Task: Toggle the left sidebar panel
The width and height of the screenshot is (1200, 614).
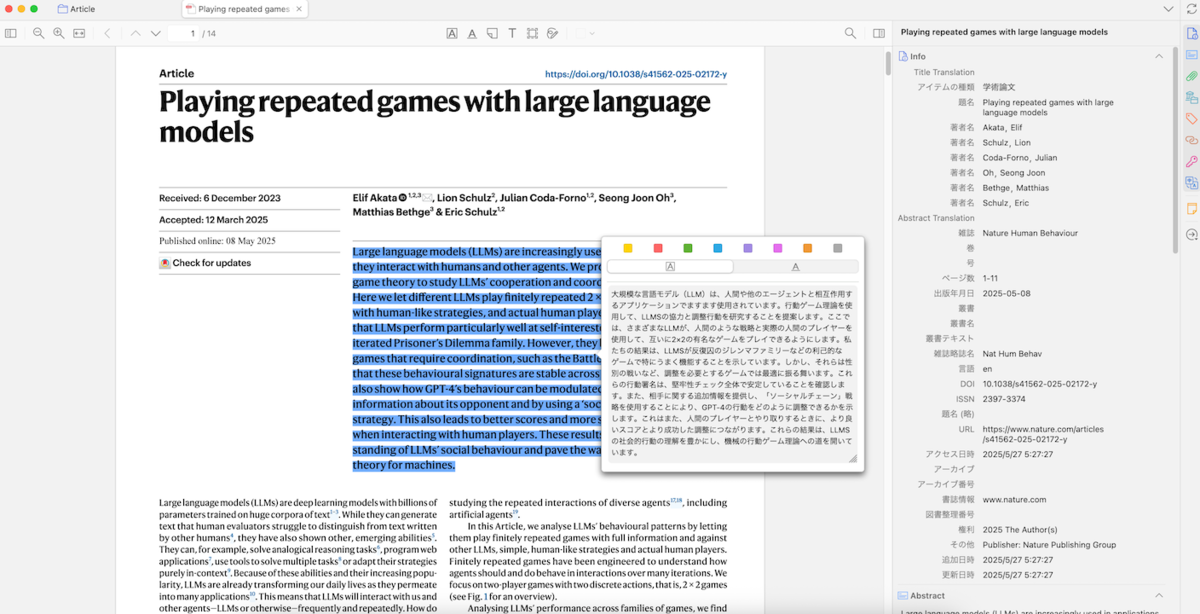Action: [x=11, y=33]
